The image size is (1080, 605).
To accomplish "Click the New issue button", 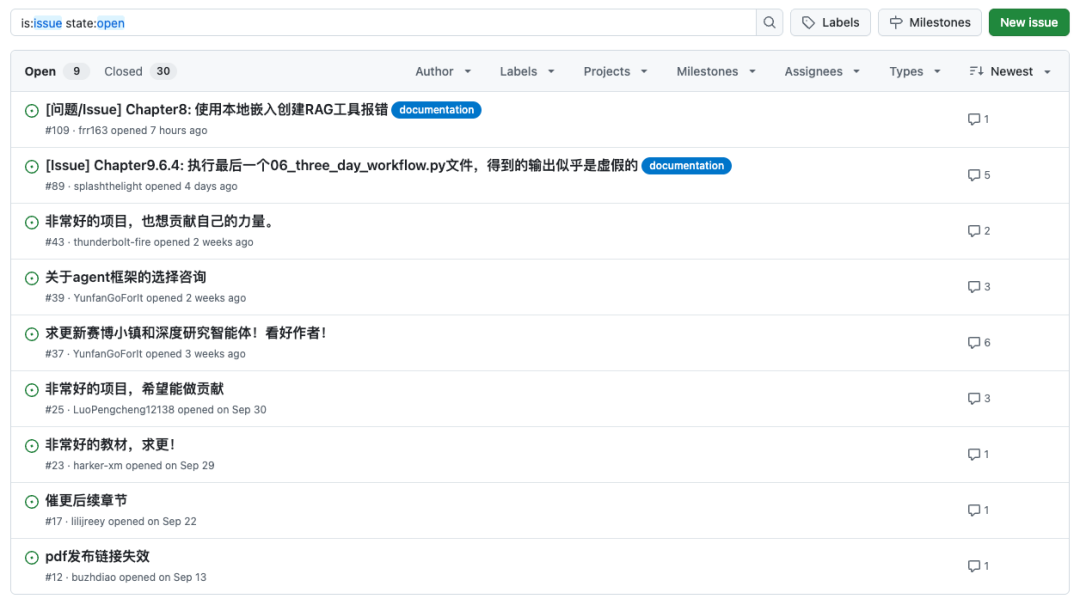I will (1028, 22).
